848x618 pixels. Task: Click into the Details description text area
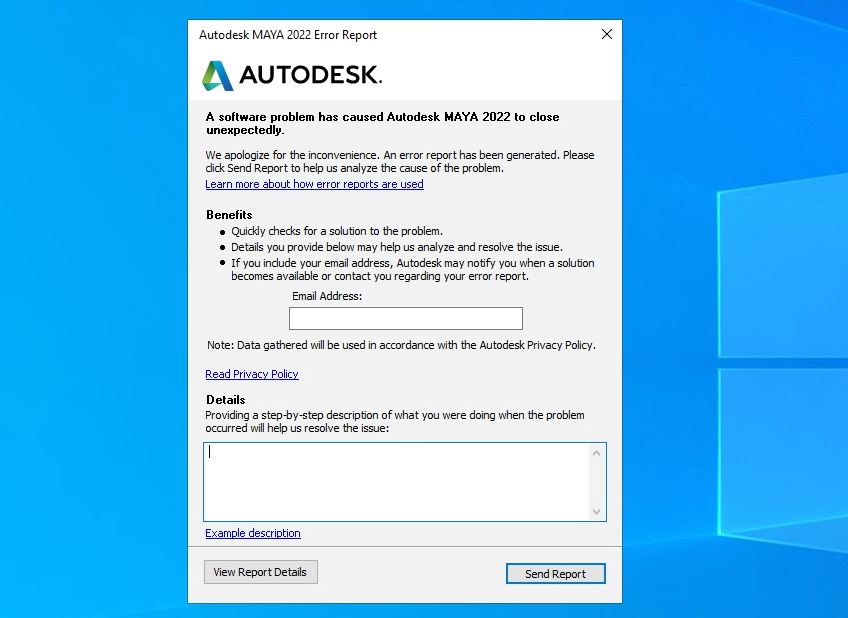pyautogui.click(x=397, y=482)
